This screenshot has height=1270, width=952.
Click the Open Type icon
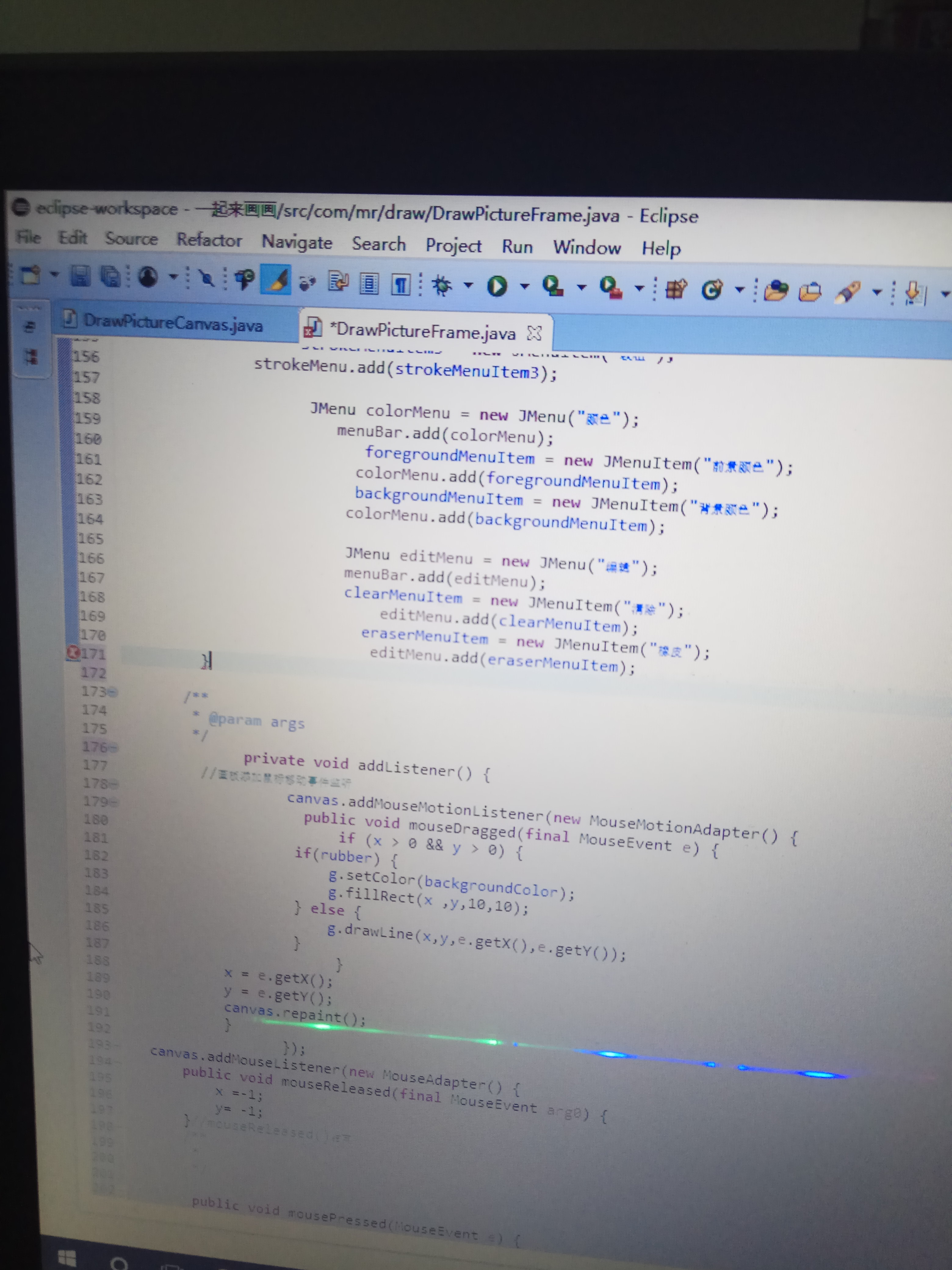tap(777, 291)
